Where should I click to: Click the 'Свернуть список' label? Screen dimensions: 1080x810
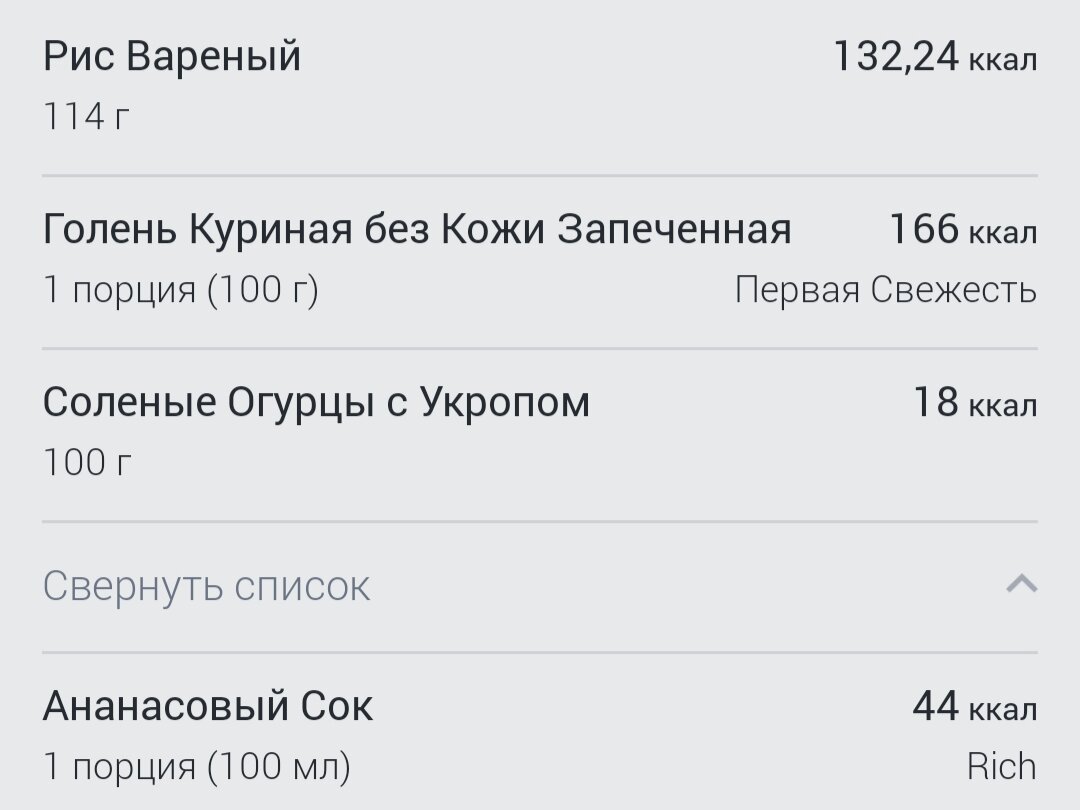click(207, 586)
